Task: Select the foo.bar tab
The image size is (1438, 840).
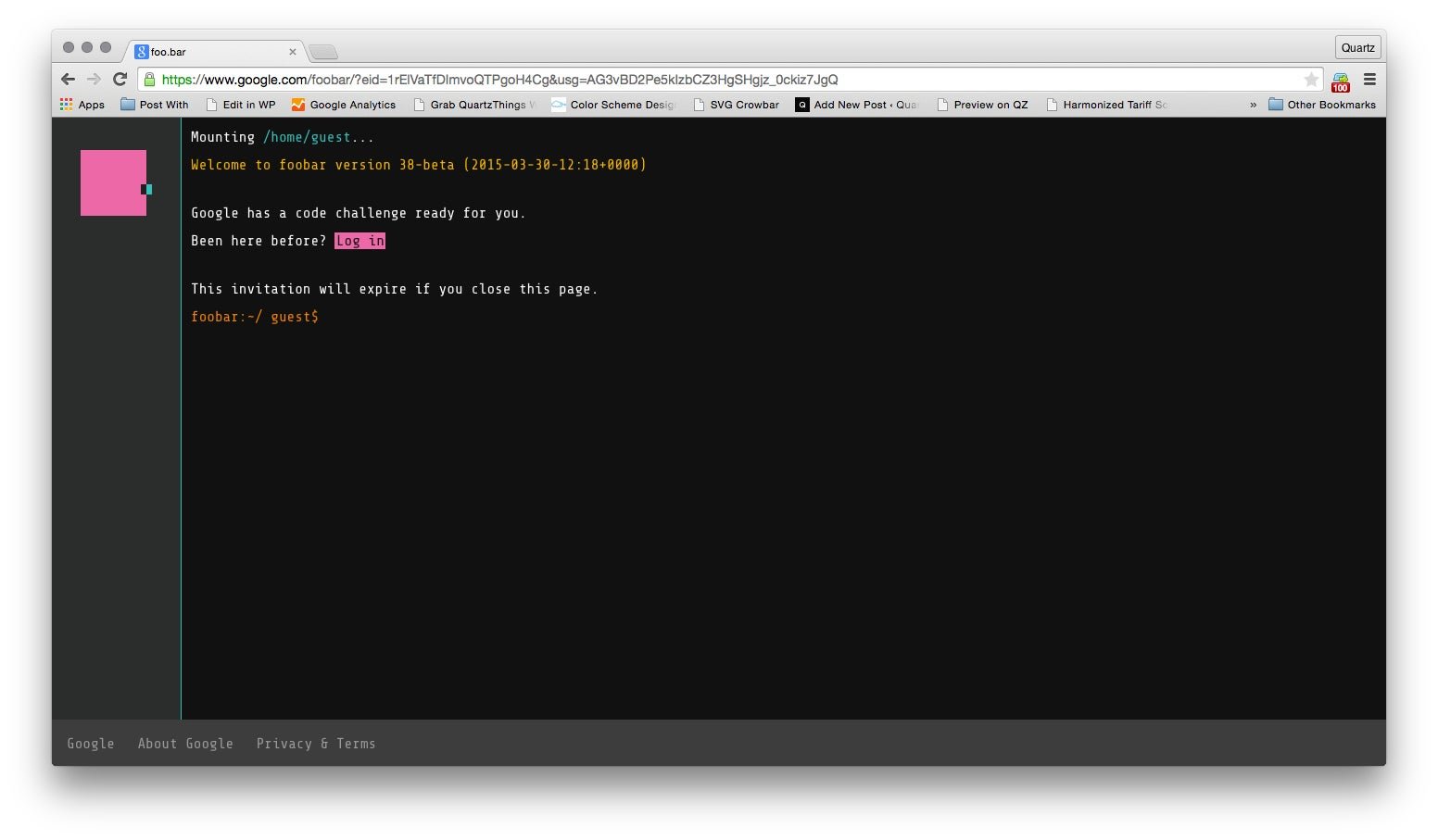Action: click(213, 52)
